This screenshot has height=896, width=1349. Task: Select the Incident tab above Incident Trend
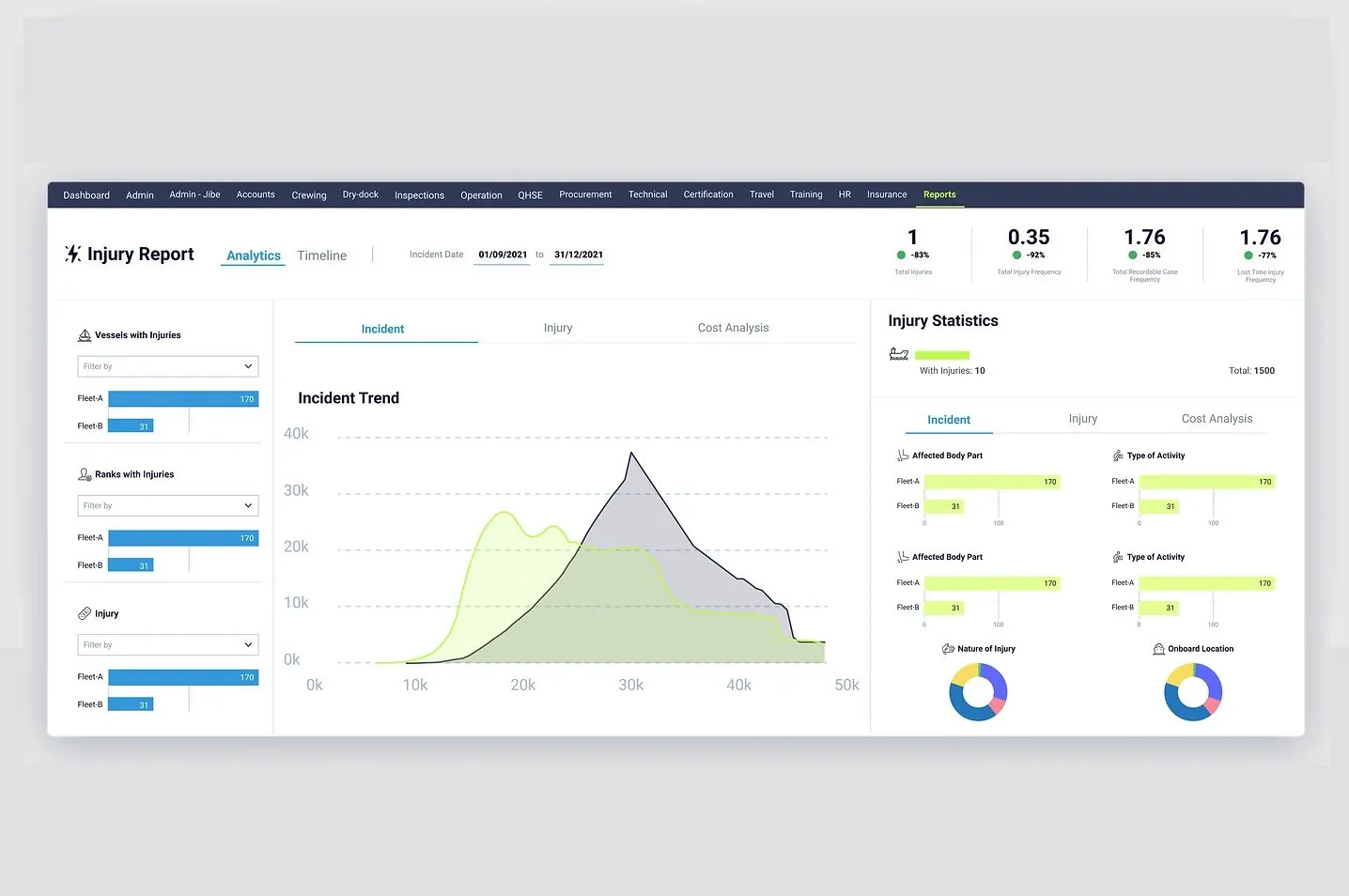pyautogui.click(x=382, y=329)
